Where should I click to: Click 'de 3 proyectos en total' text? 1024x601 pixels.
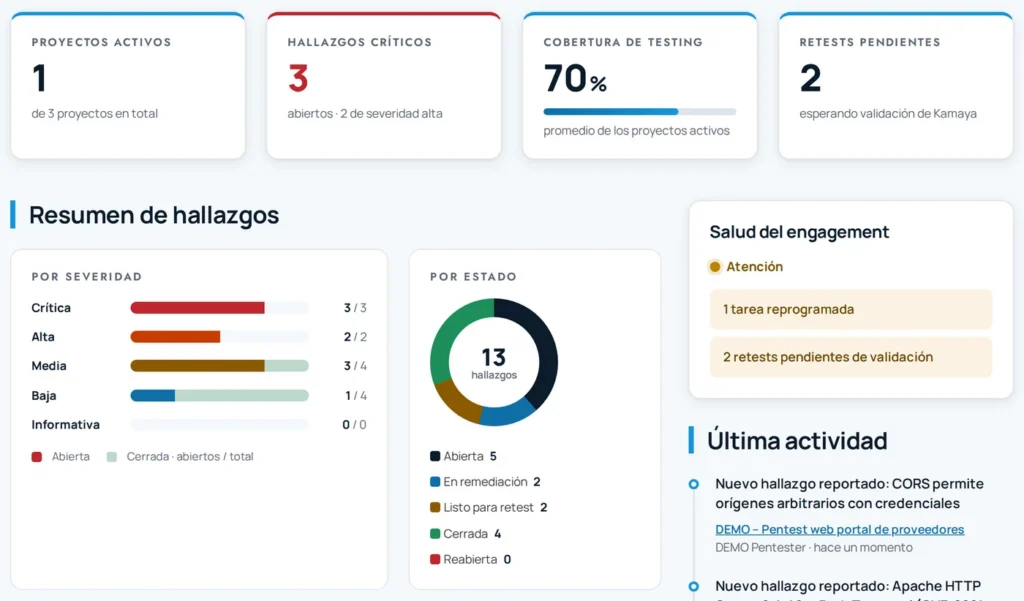pyautogui.click(x=95, y=114)
